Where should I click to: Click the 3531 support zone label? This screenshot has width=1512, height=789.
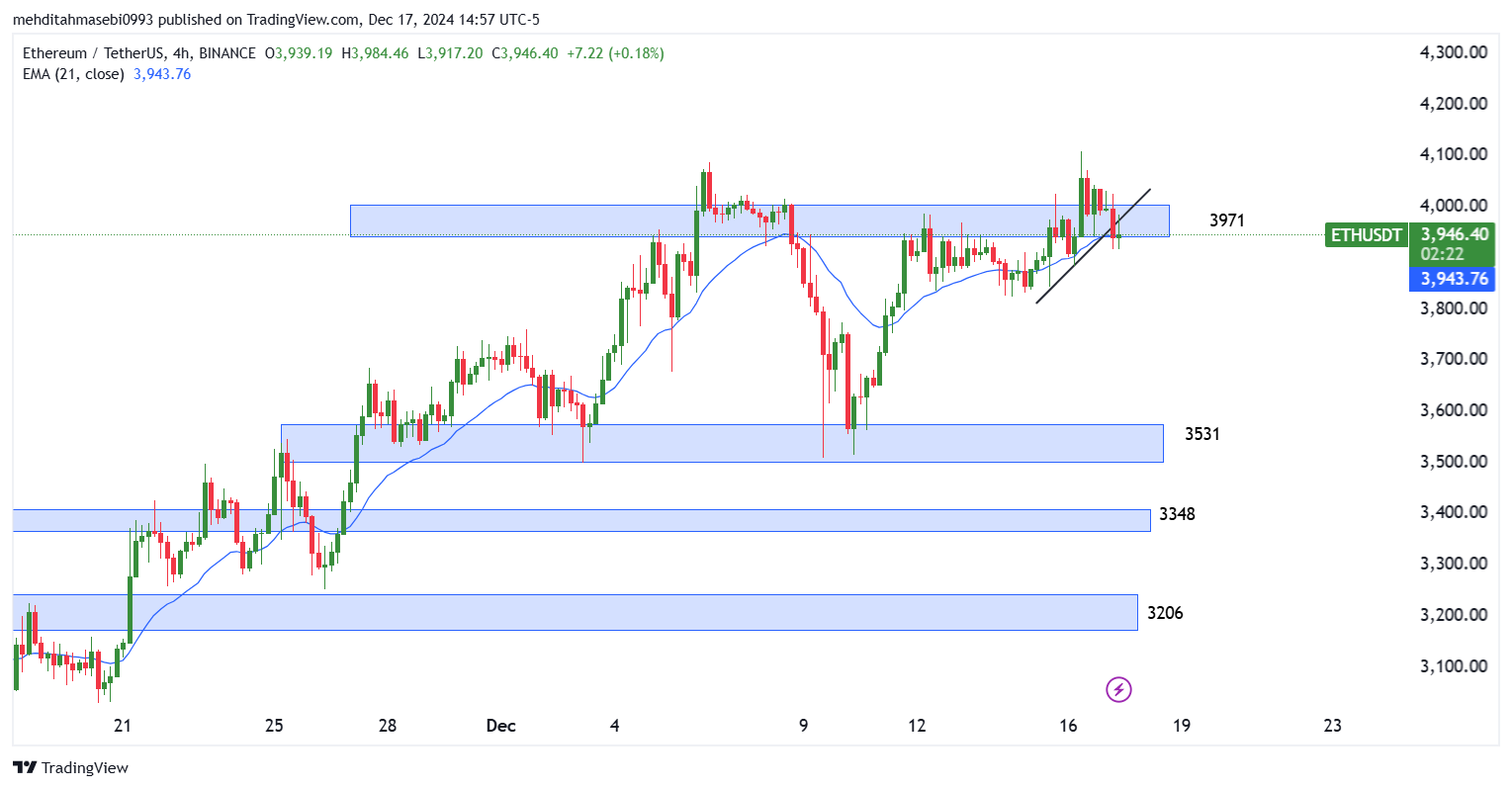pos(1202,434)
